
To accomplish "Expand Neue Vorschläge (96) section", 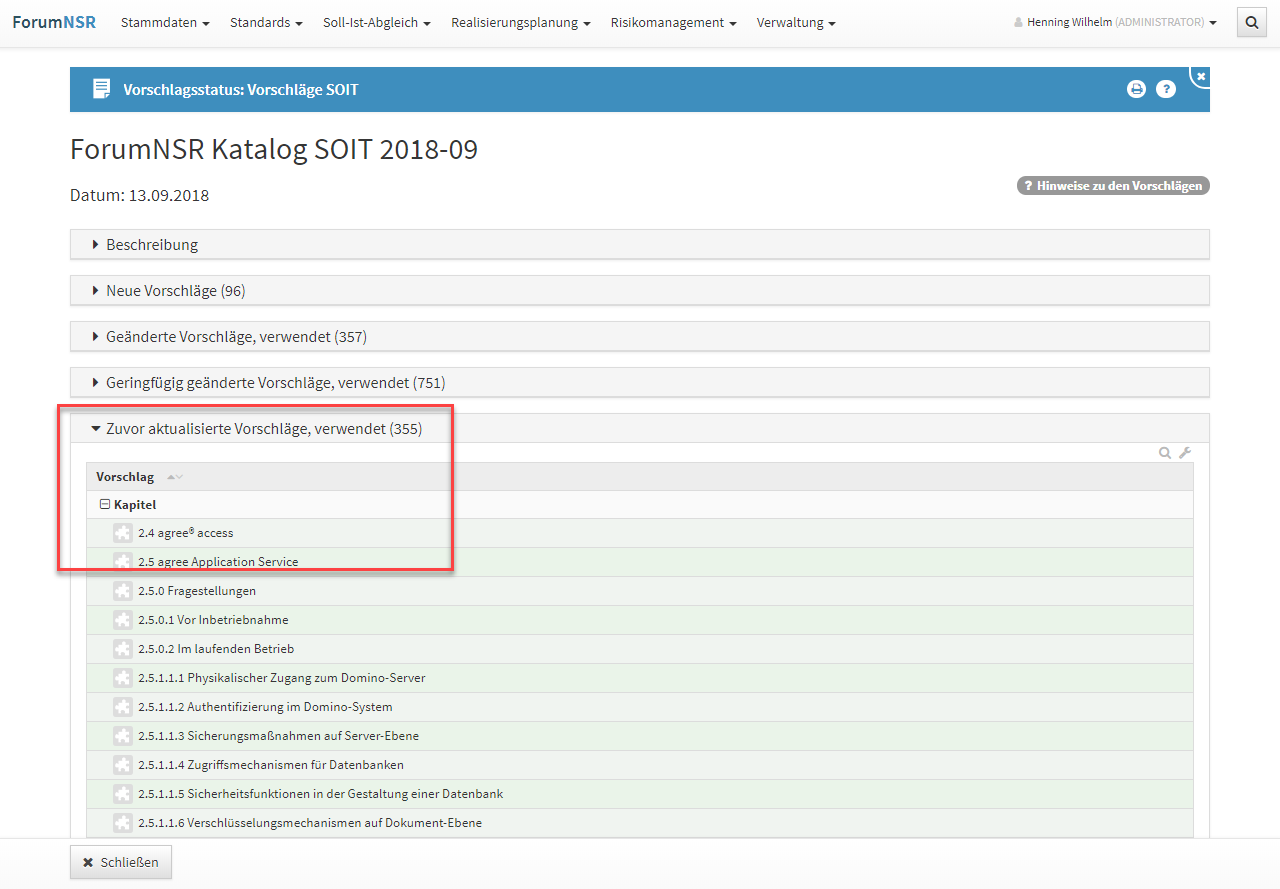I will coord(175,291).
